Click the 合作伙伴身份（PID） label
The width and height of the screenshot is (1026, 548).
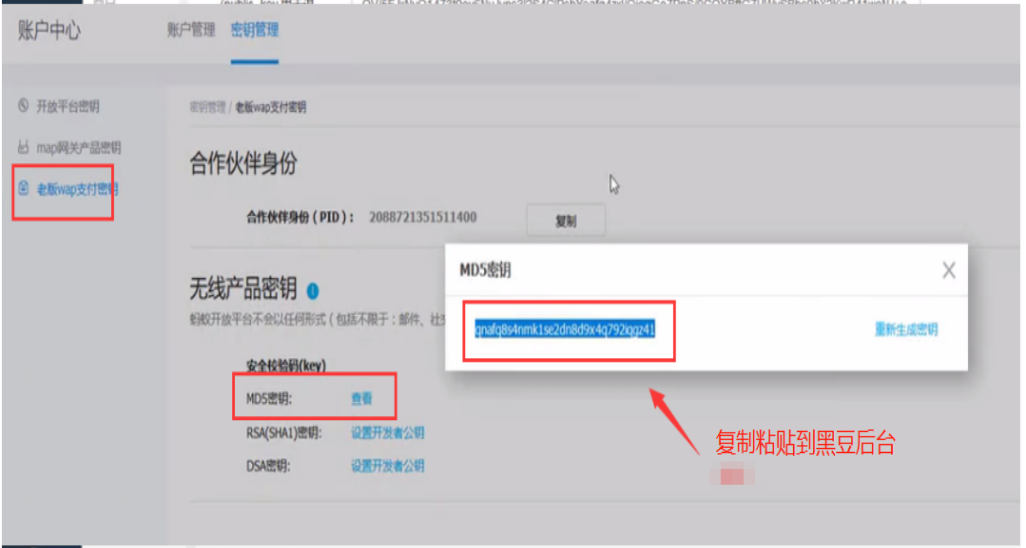point(300,217)
